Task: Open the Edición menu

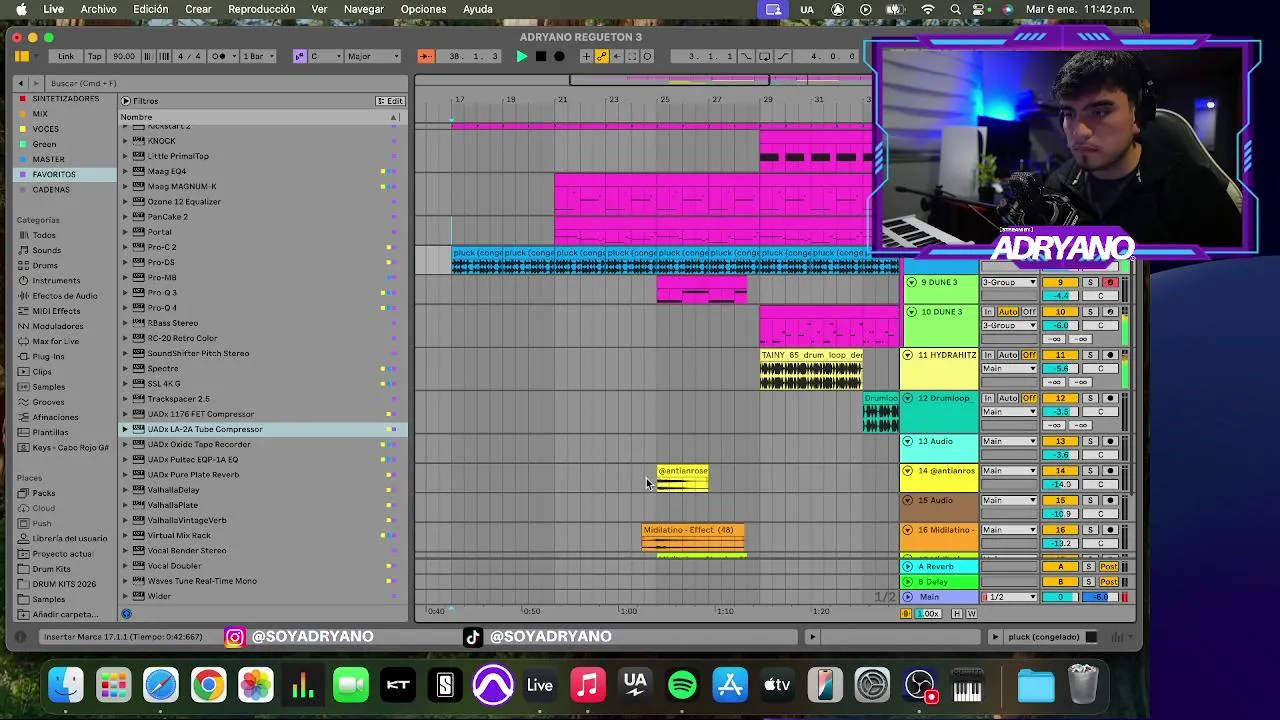Action: pyautogui.click(x=151, y=9)
